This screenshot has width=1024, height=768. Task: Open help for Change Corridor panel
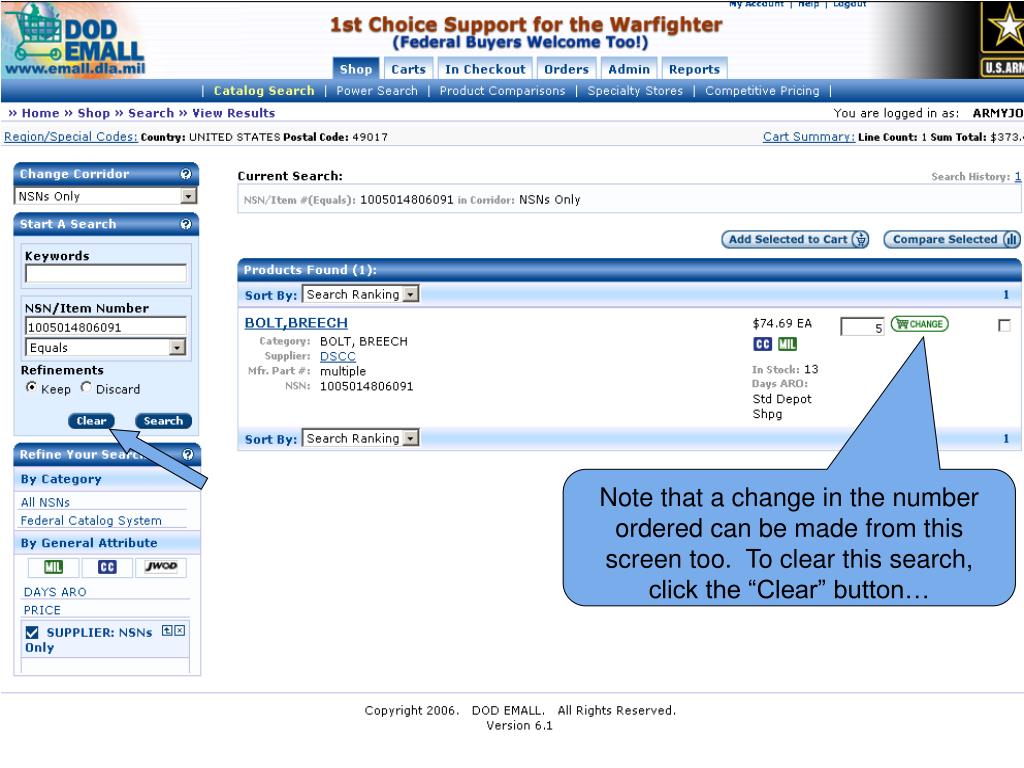click(186, 174)
